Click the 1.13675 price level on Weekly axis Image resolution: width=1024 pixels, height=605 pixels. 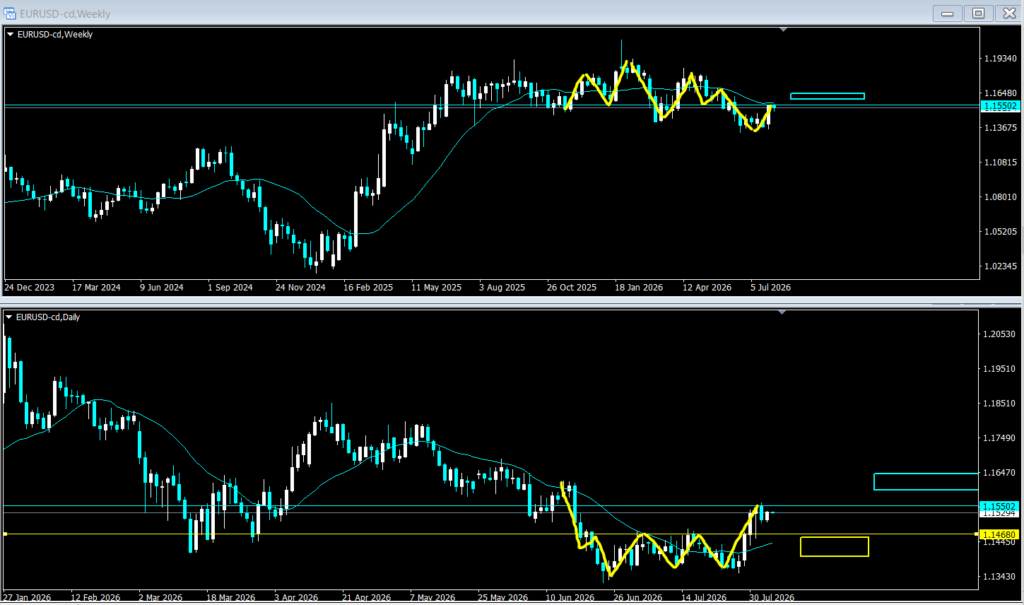coord(1000,127)
